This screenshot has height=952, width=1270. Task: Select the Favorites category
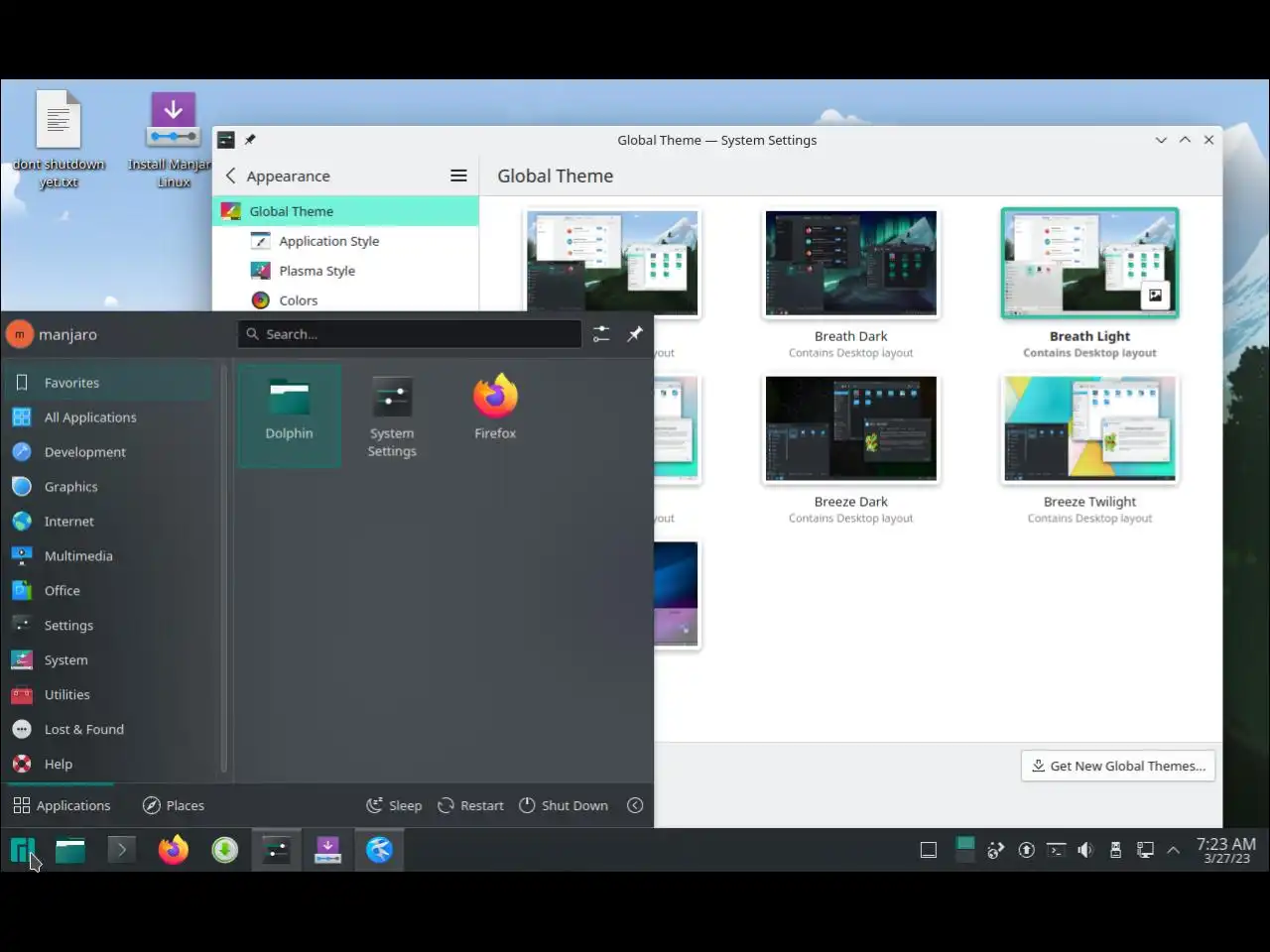point(109,383)
